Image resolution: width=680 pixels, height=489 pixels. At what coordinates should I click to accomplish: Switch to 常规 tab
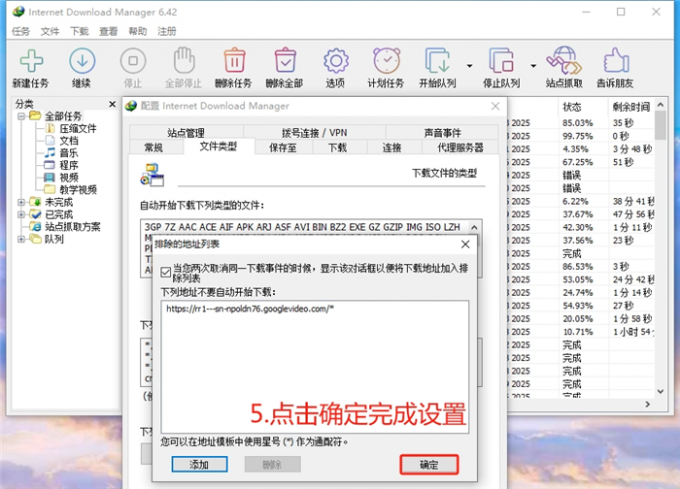click(154, 147)
